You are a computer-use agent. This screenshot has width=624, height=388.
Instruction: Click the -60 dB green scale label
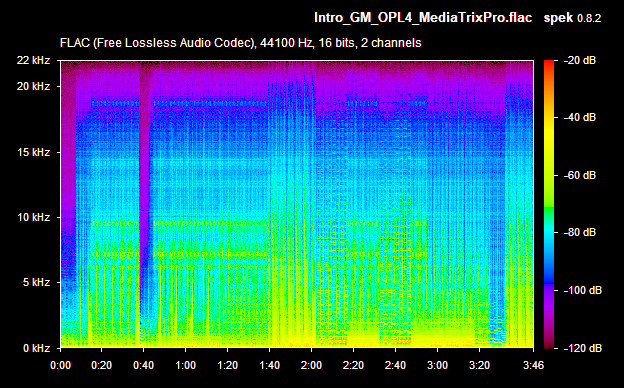click(580, 175)
